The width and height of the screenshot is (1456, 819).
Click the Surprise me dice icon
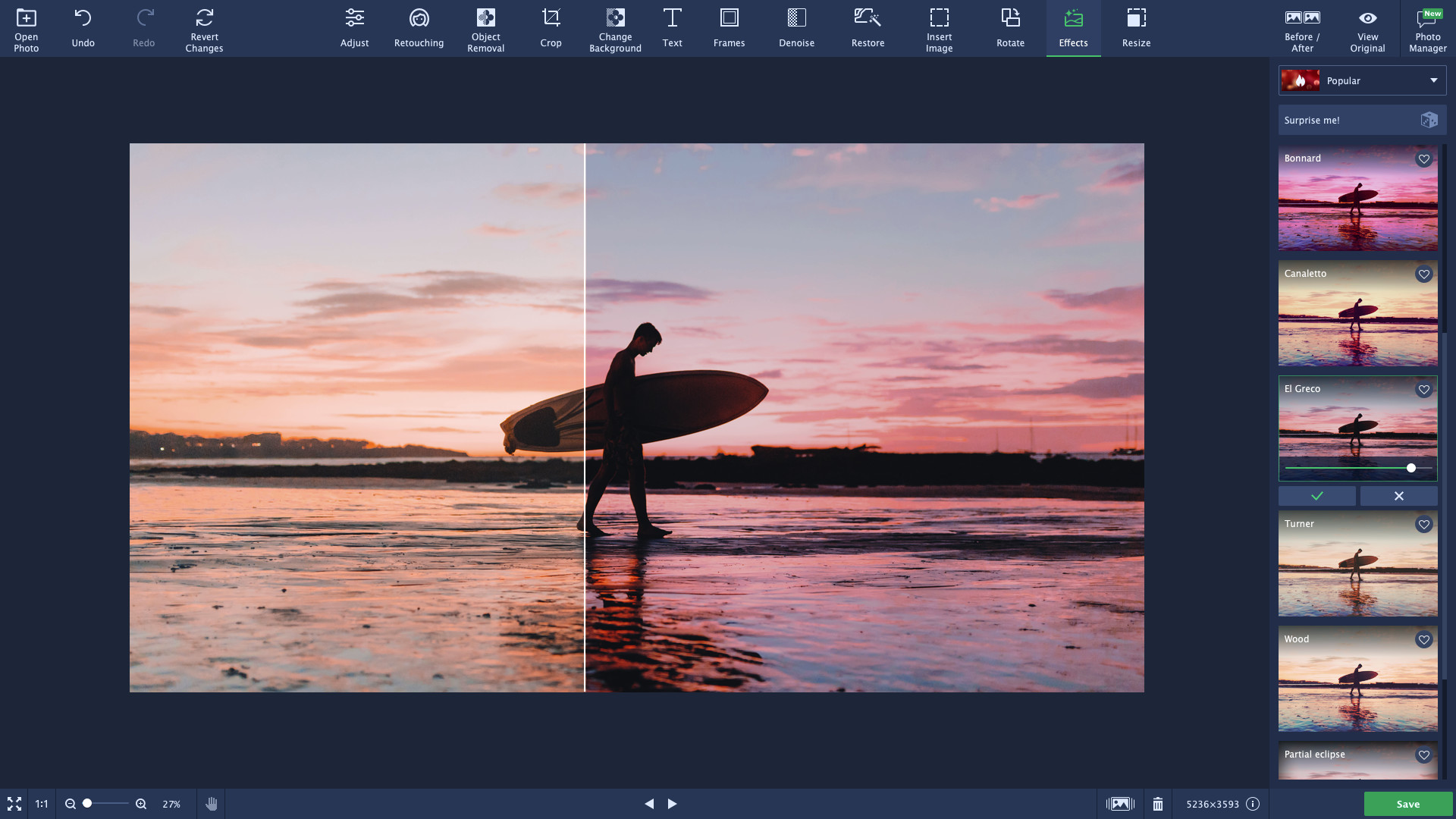tap(1429, 120)
